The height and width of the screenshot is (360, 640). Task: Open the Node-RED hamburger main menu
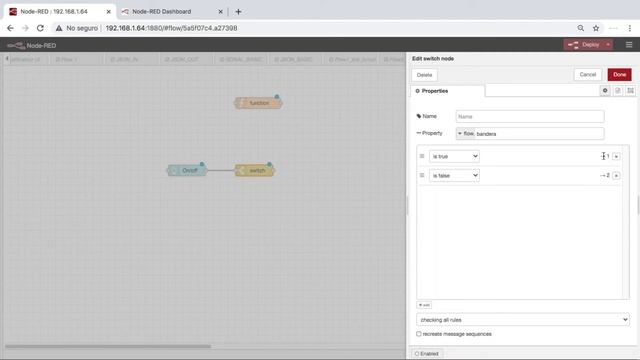(x=629, y=44)
